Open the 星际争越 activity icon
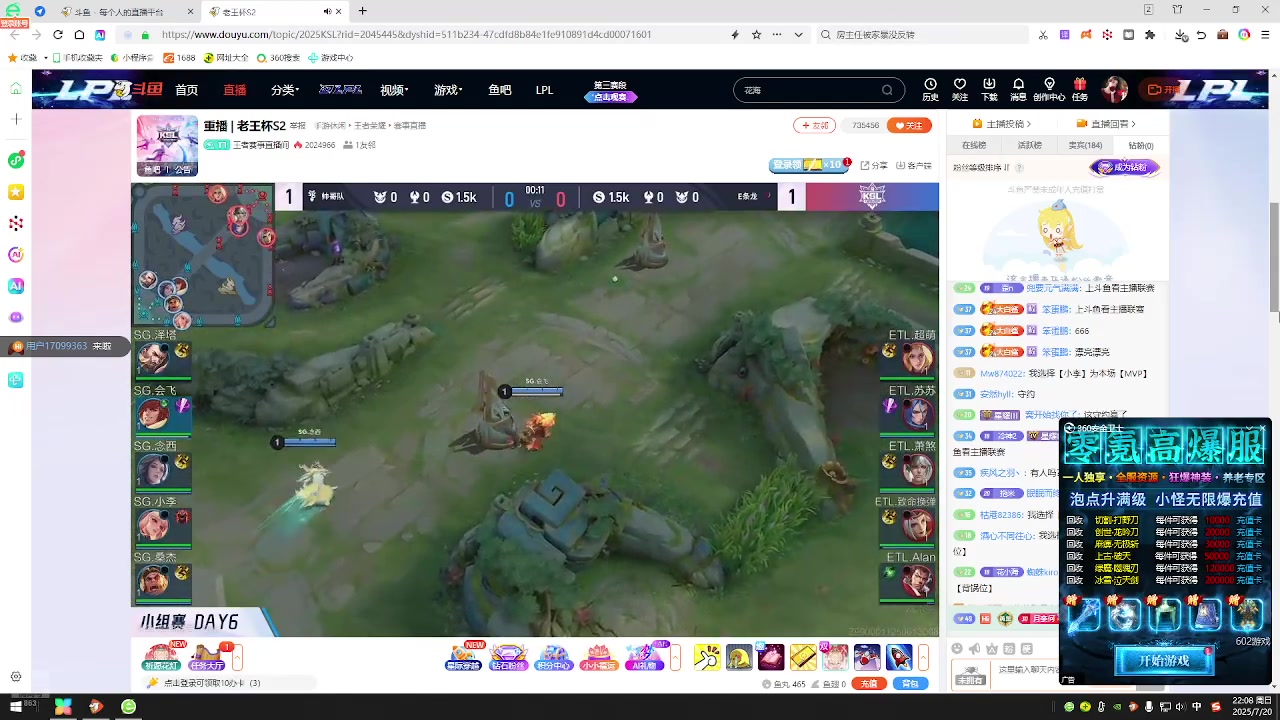This screenshot has width=1280, height=720. [463, 656]
